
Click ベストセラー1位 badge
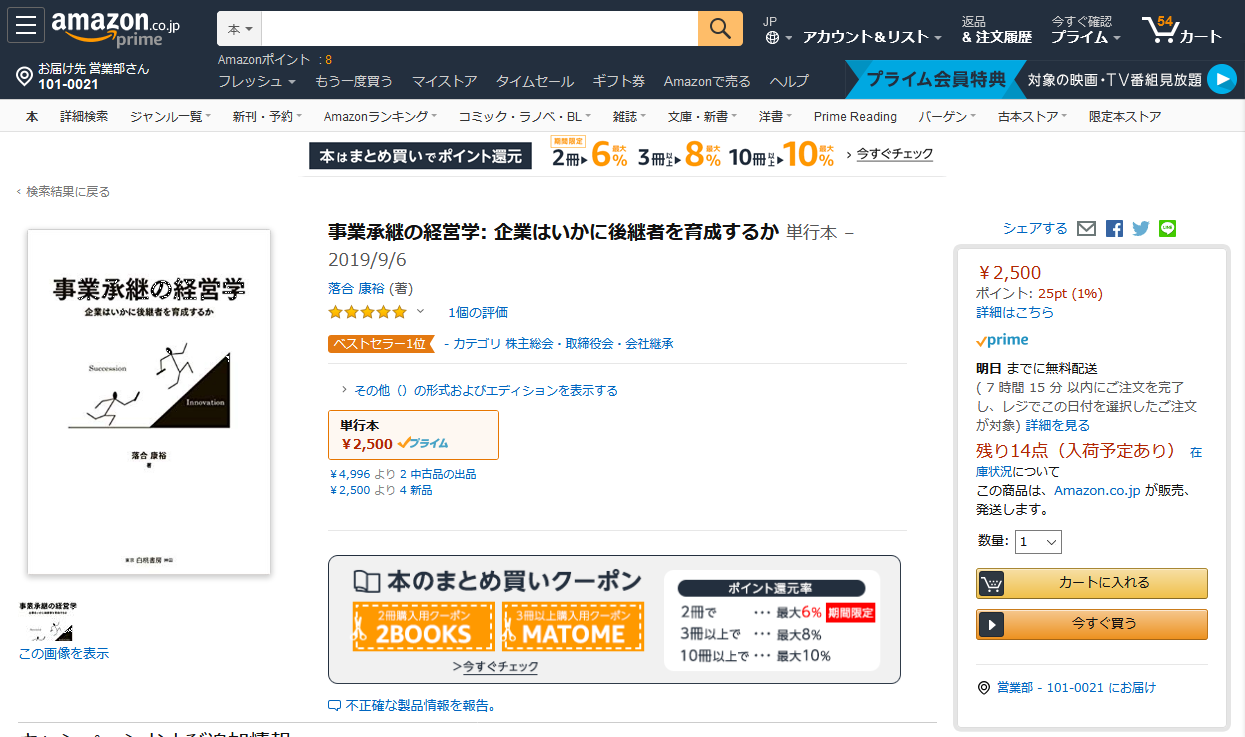[382, 343]
